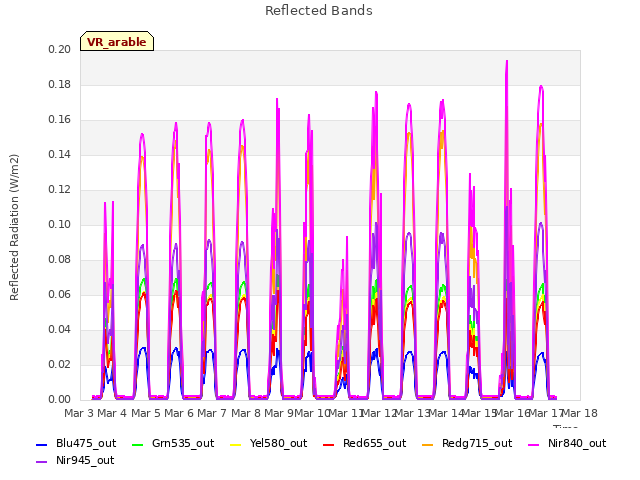
Task: Click the 0.06 y-axis tick label
Action: tap(60, 294)
